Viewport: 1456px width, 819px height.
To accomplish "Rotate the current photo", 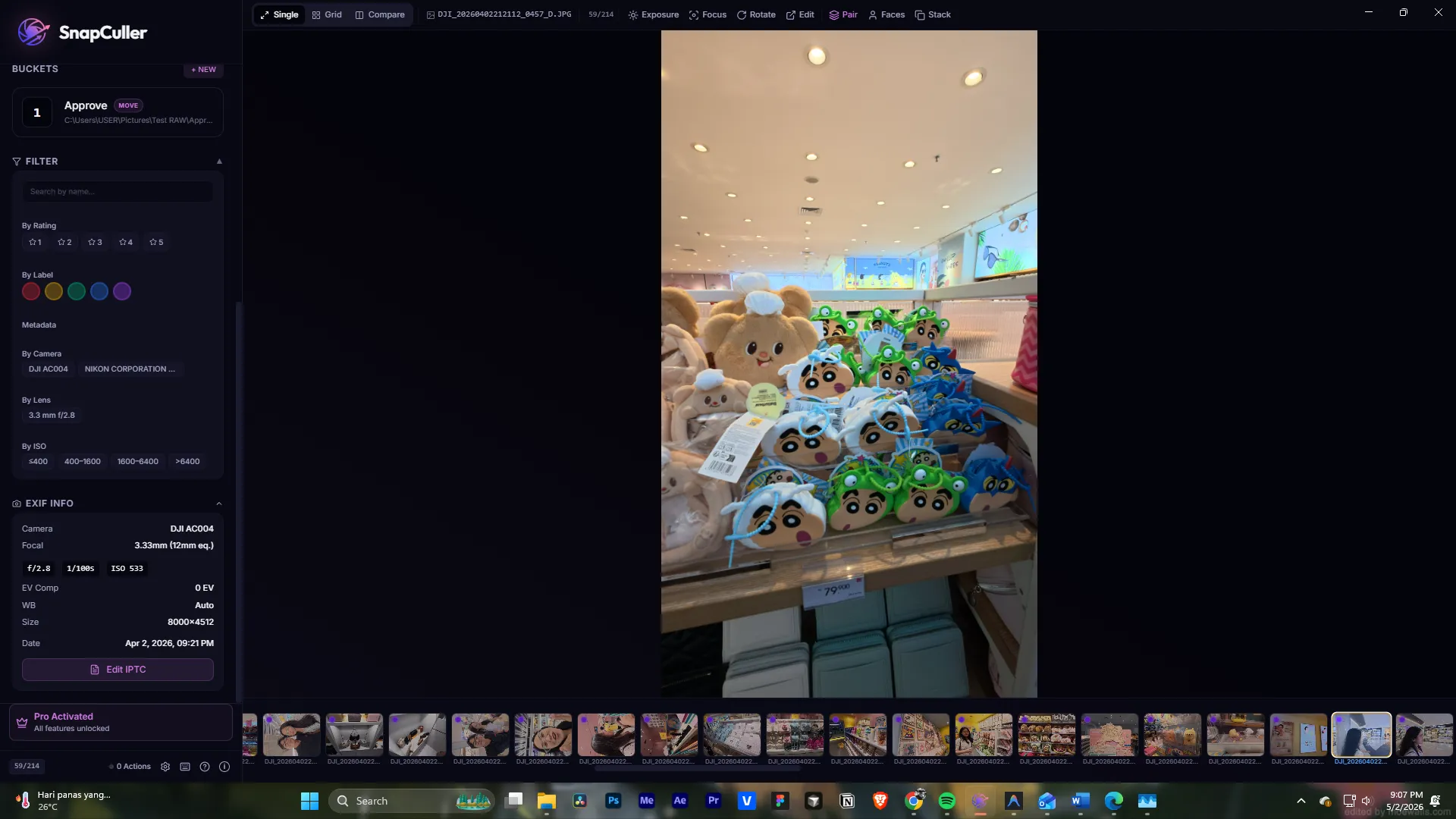I will click(x=756, y=14).
